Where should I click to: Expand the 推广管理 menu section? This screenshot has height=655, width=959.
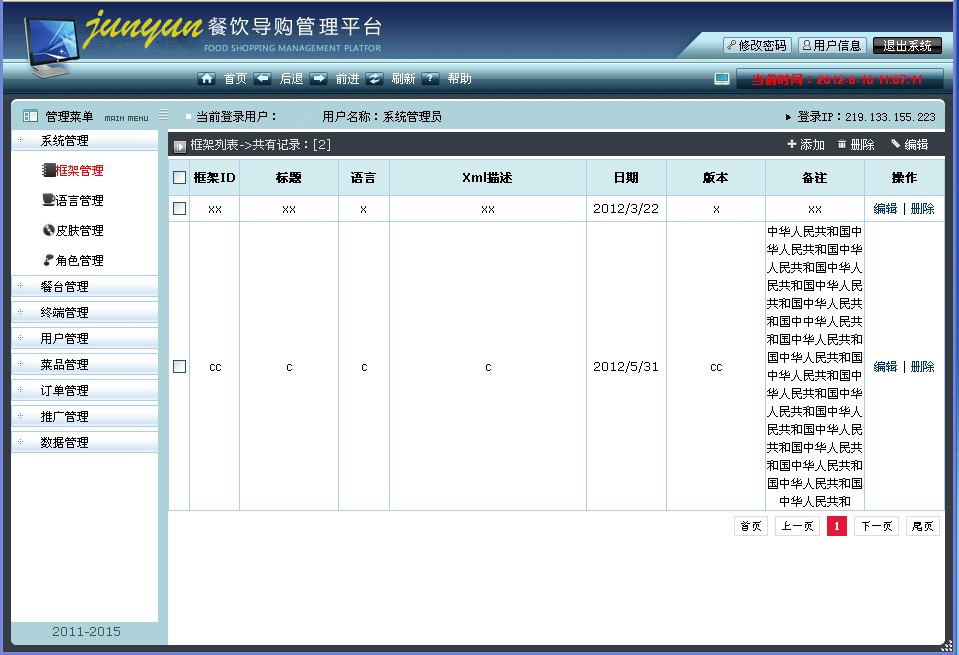(x=84, y=416)
